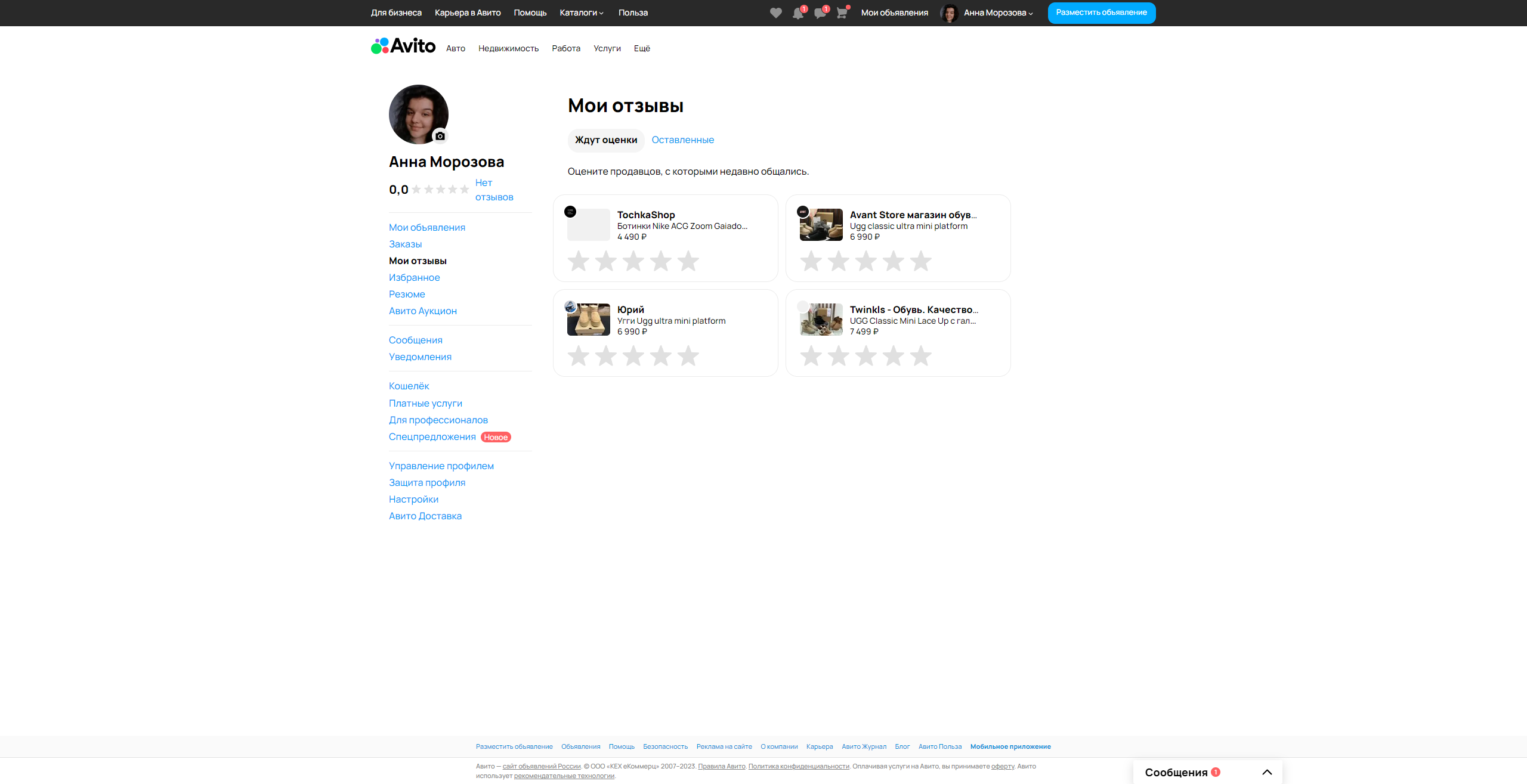Click Twinkls UGG product thumbnail

pyautogui.click(x=821, y=320)
